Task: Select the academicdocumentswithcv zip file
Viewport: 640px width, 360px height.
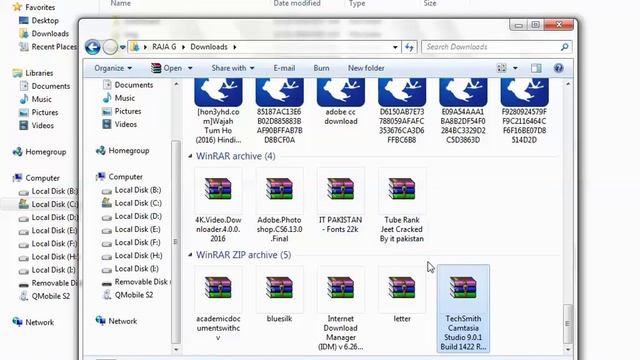Action: [218, 304]
